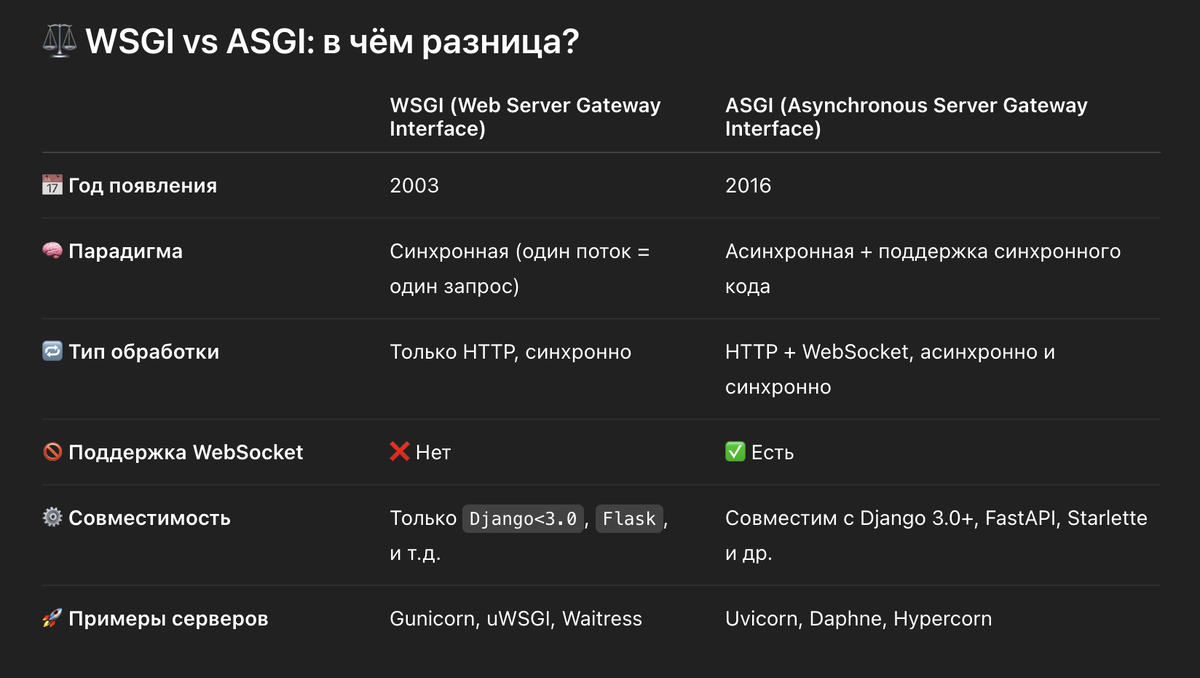Click the page heading WSGI vs ASGI
Screen dimensions: 1200x678
332,44
